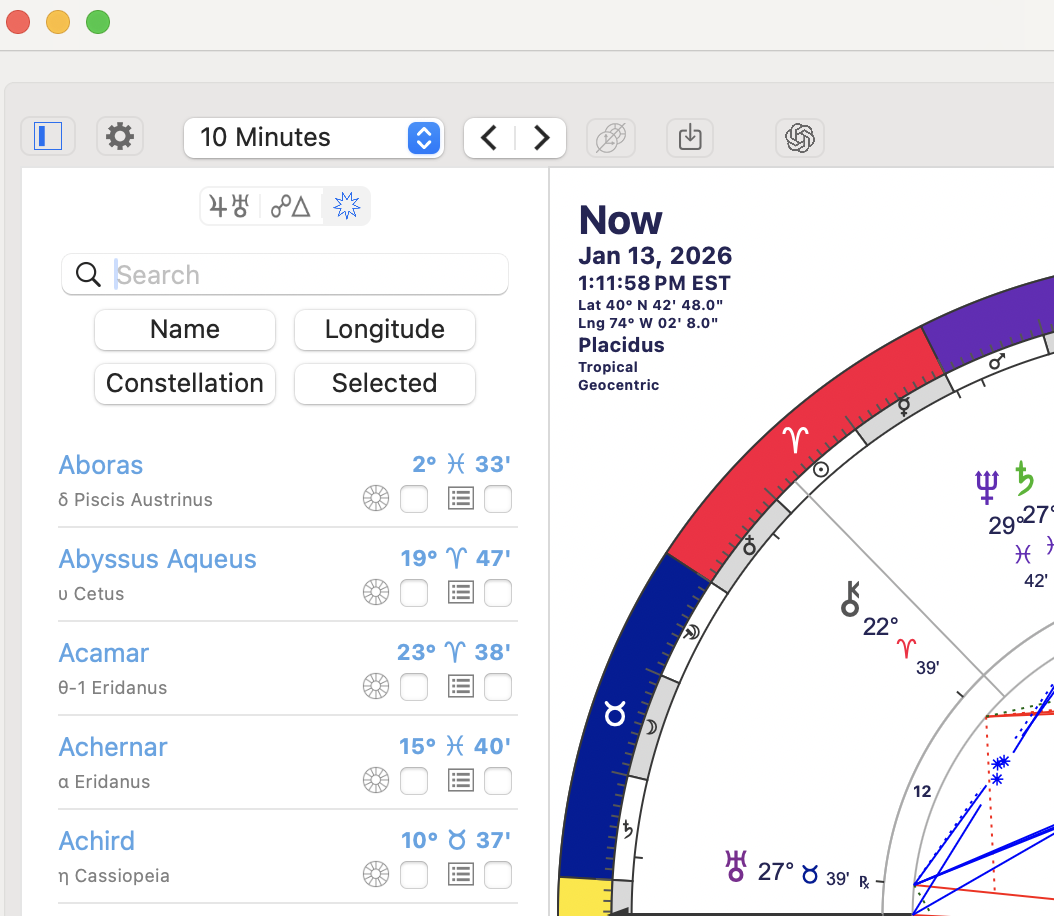Viewport: 1054px width, 916px height.
Task: Enable chart wheel checkbox for Aboras
Action: 414,499
